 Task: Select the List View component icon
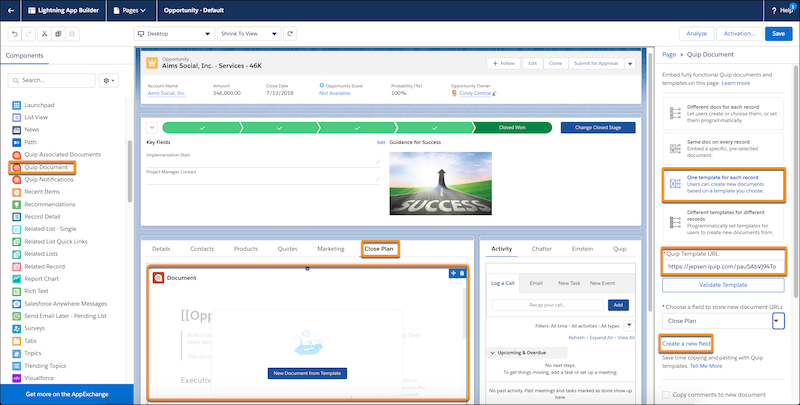(16, 117)
